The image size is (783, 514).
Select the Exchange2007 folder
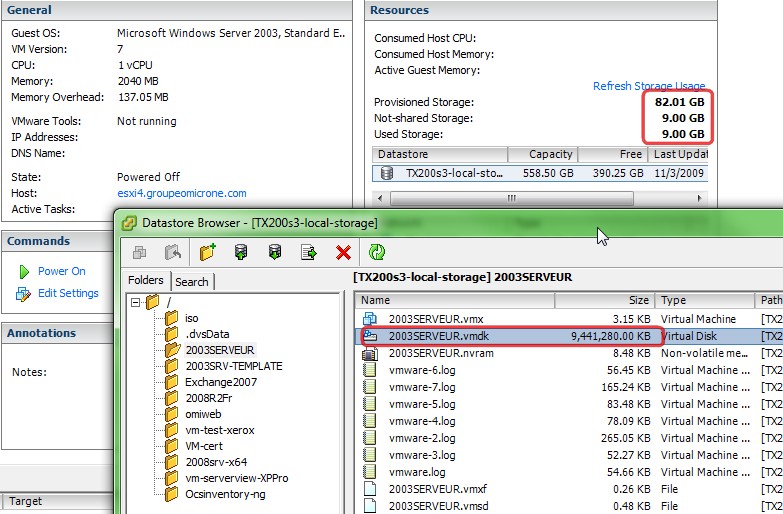(x=220, y=382)
